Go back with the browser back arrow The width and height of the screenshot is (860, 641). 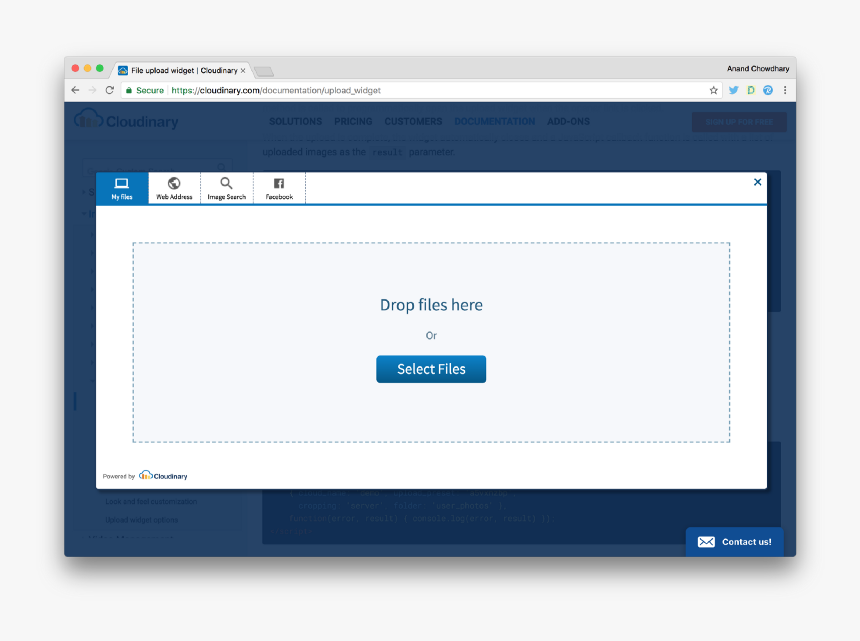pyautogui.click(x=76, y=90)
